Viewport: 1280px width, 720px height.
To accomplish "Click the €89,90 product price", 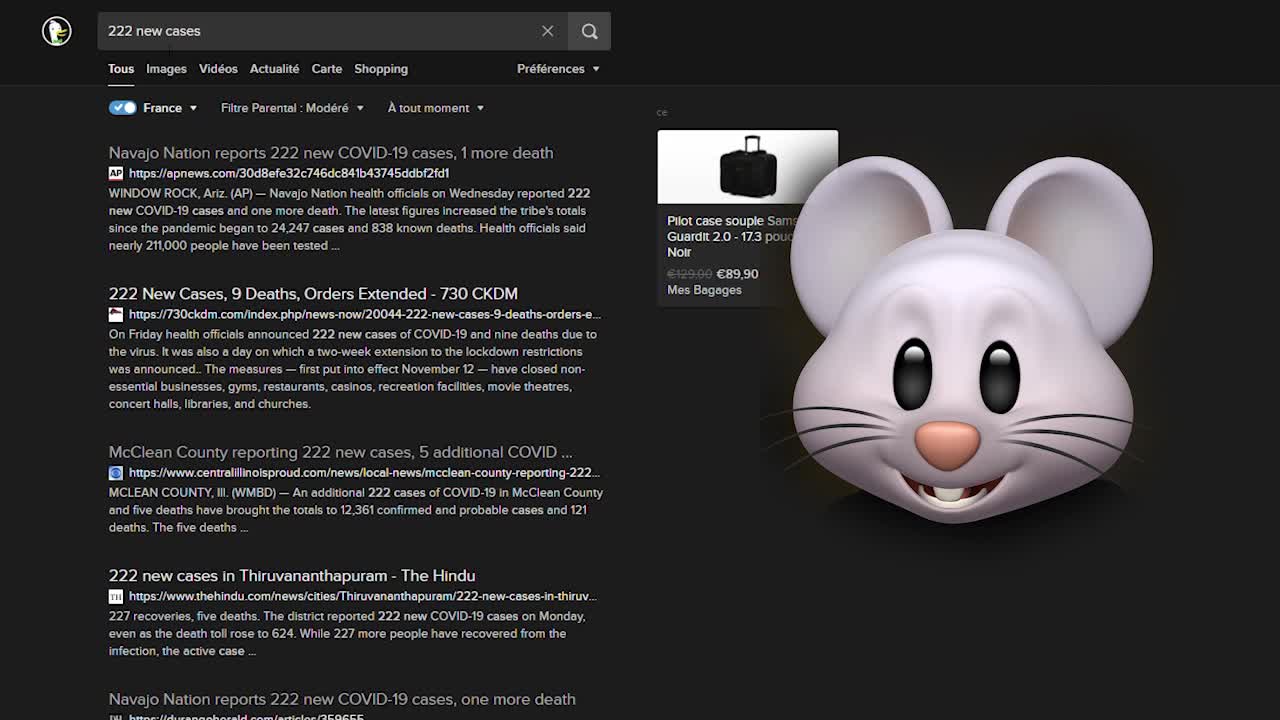I will [x=738, y=274].
